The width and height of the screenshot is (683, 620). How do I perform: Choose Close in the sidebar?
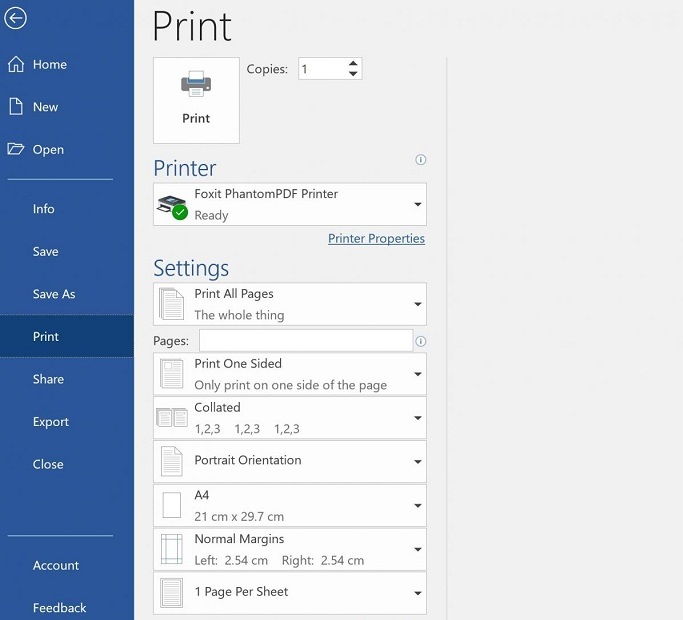[67, 464]
